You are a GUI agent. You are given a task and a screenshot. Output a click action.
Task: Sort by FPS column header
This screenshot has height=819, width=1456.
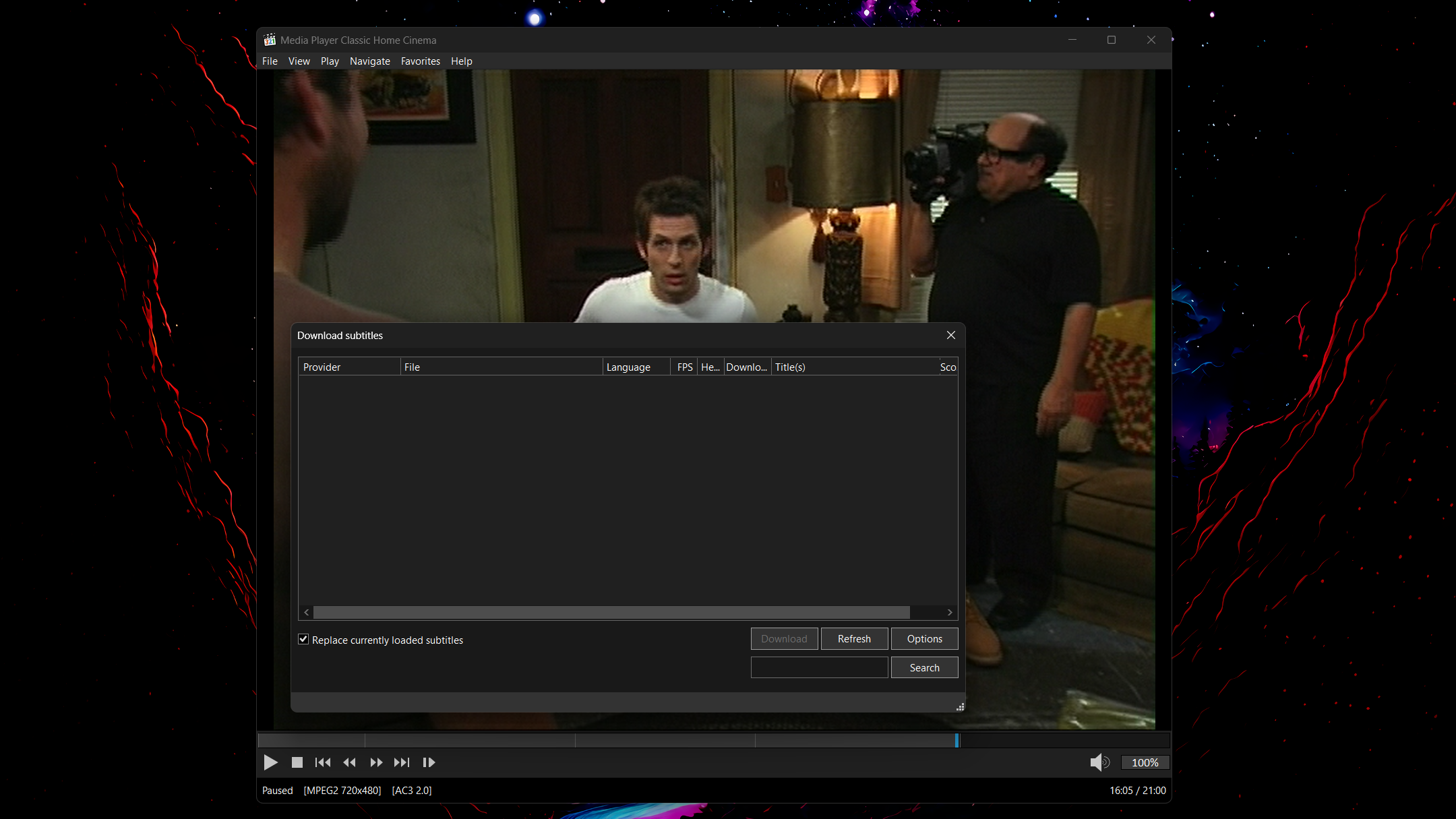click(685, 367)
